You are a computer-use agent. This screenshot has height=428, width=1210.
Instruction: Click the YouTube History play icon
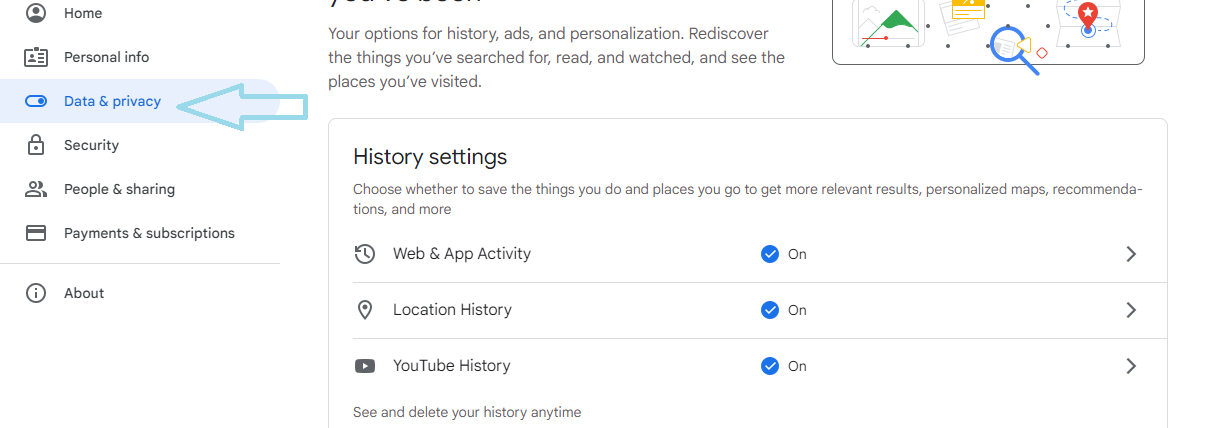365,366
